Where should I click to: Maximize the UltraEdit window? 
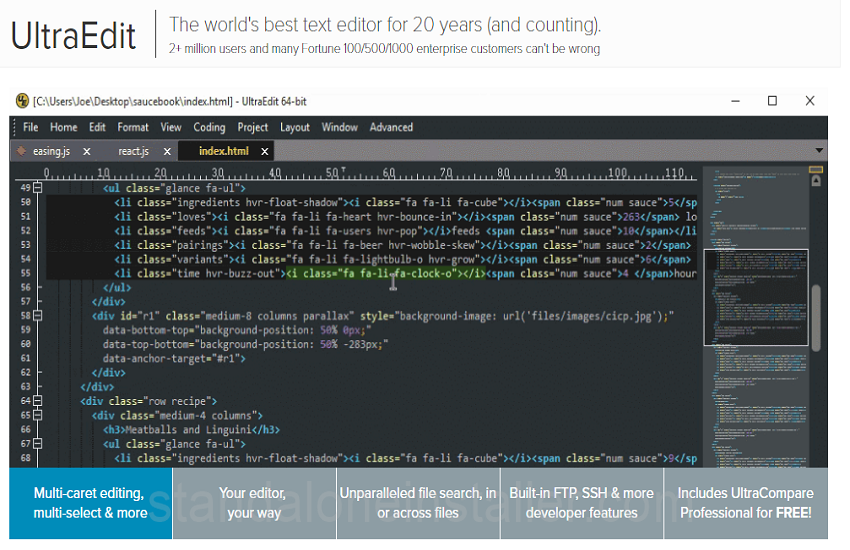point(772,101)
